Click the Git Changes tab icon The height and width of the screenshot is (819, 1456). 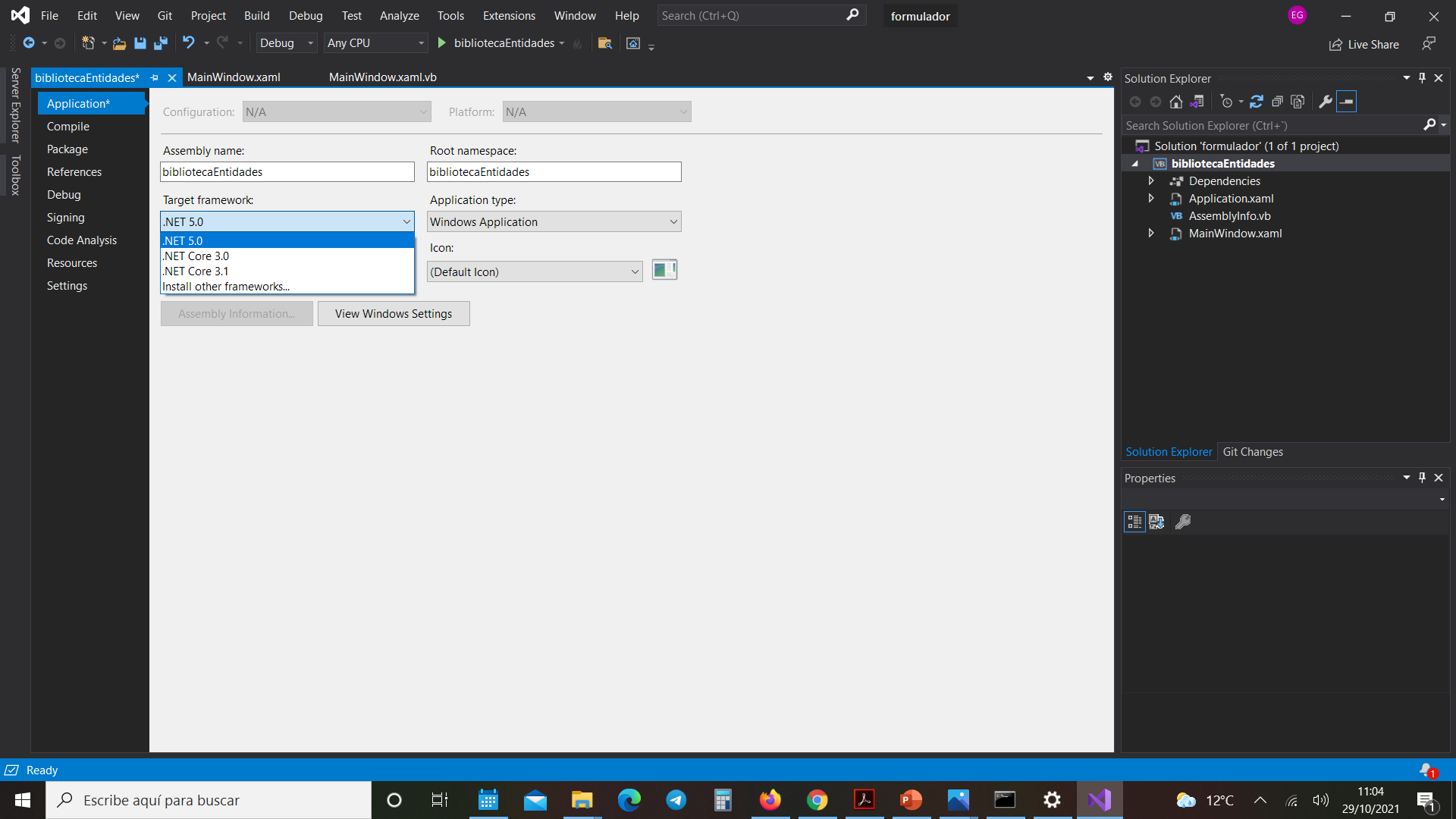click(1253, 452)
